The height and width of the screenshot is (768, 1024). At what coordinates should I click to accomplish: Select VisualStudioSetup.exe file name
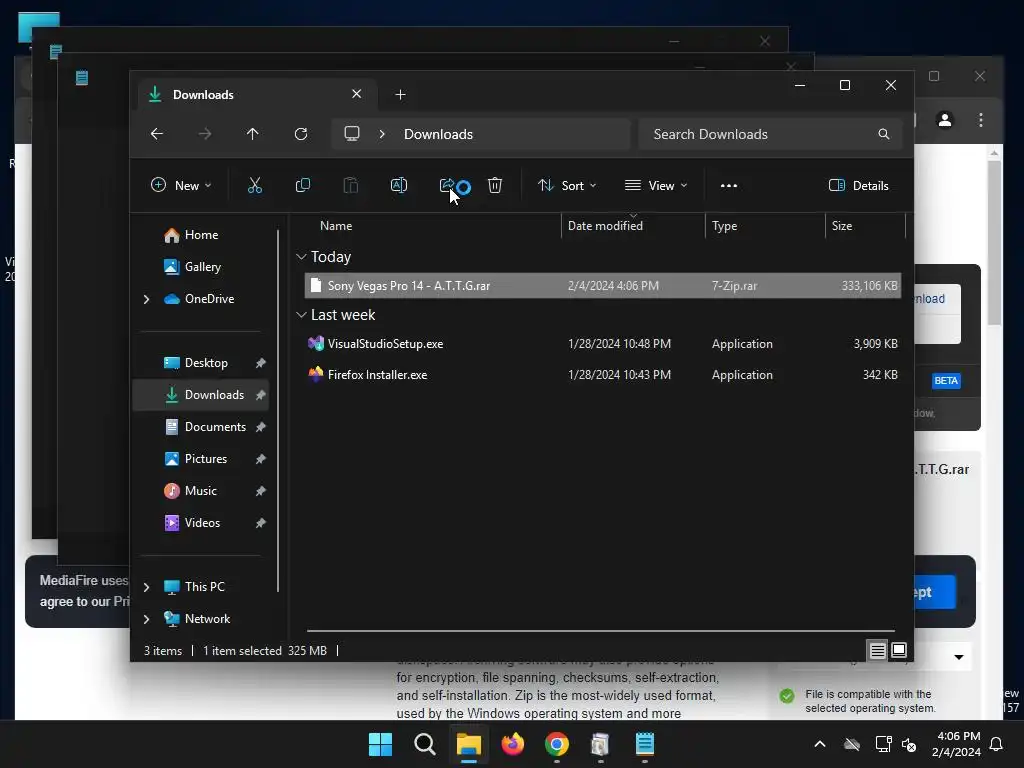(385, 344)
